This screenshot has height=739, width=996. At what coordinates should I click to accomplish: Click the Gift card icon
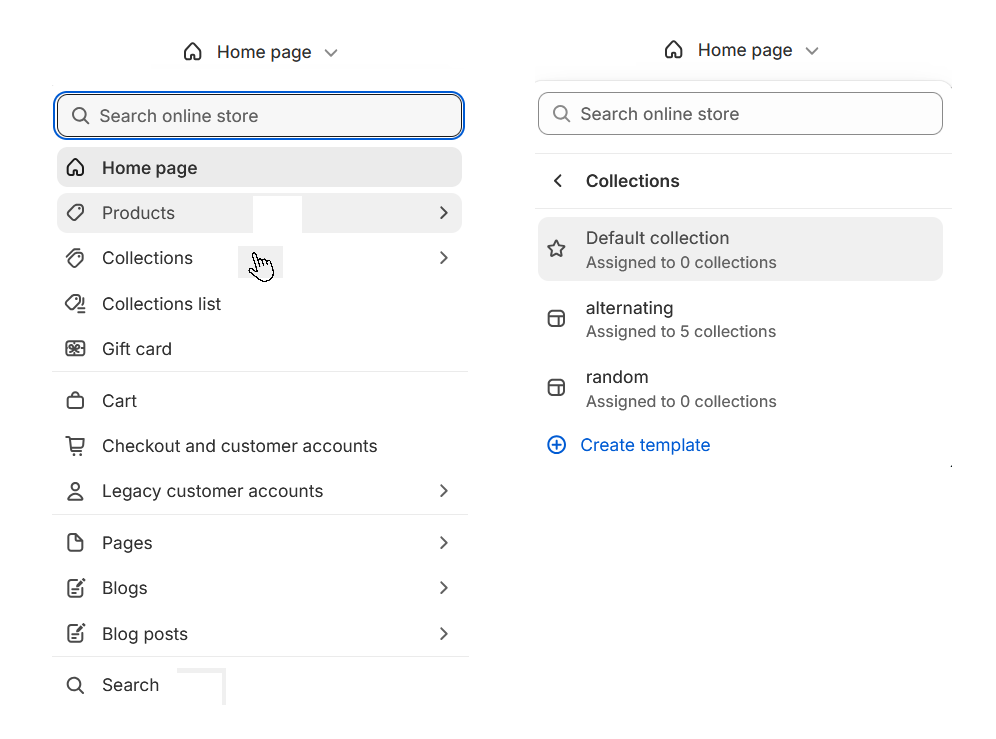point(76,349)
